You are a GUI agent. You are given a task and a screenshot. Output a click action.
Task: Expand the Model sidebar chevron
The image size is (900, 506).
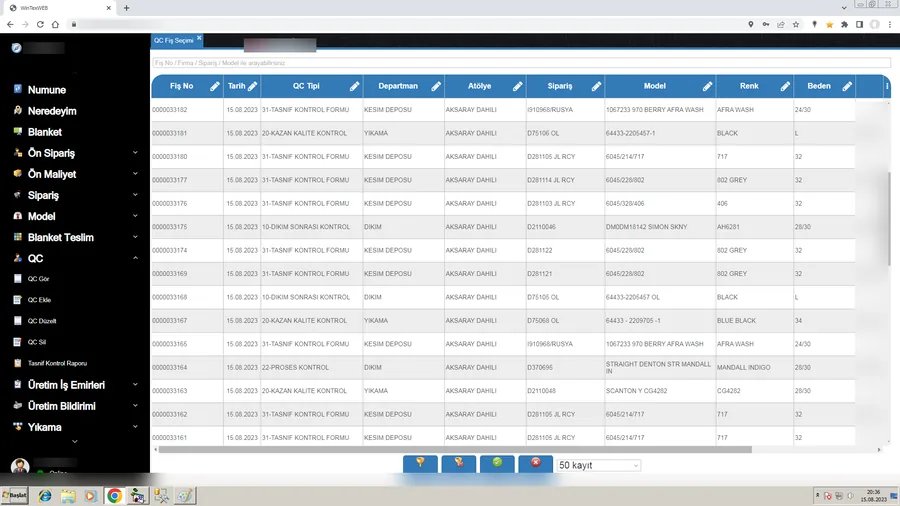tap(135, 216)
